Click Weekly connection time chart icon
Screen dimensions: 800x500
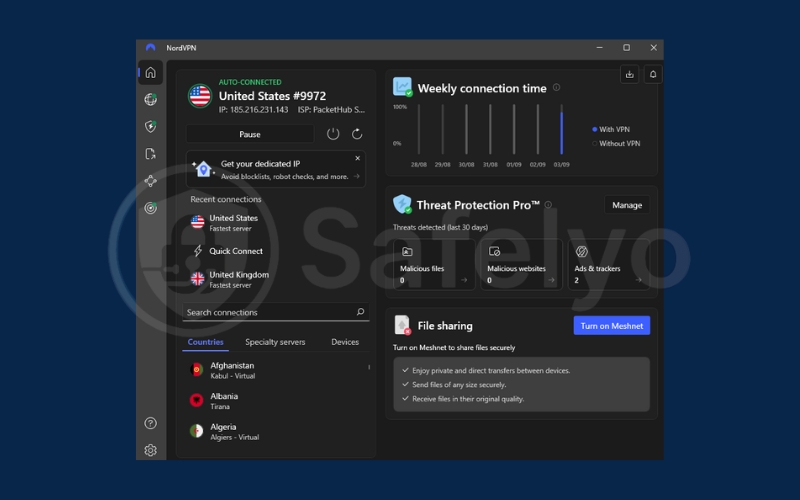click(x=402, y=87)
